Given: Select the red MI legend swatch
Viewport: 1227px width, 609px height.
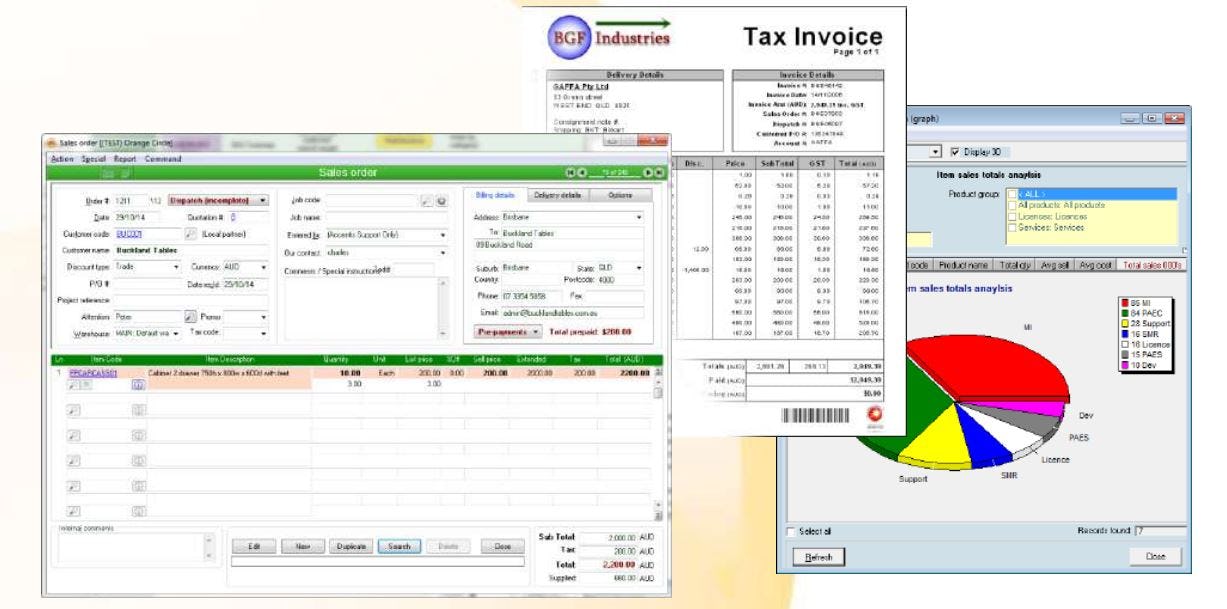Looking at the screenshot, I should [x=1125, y=303].
